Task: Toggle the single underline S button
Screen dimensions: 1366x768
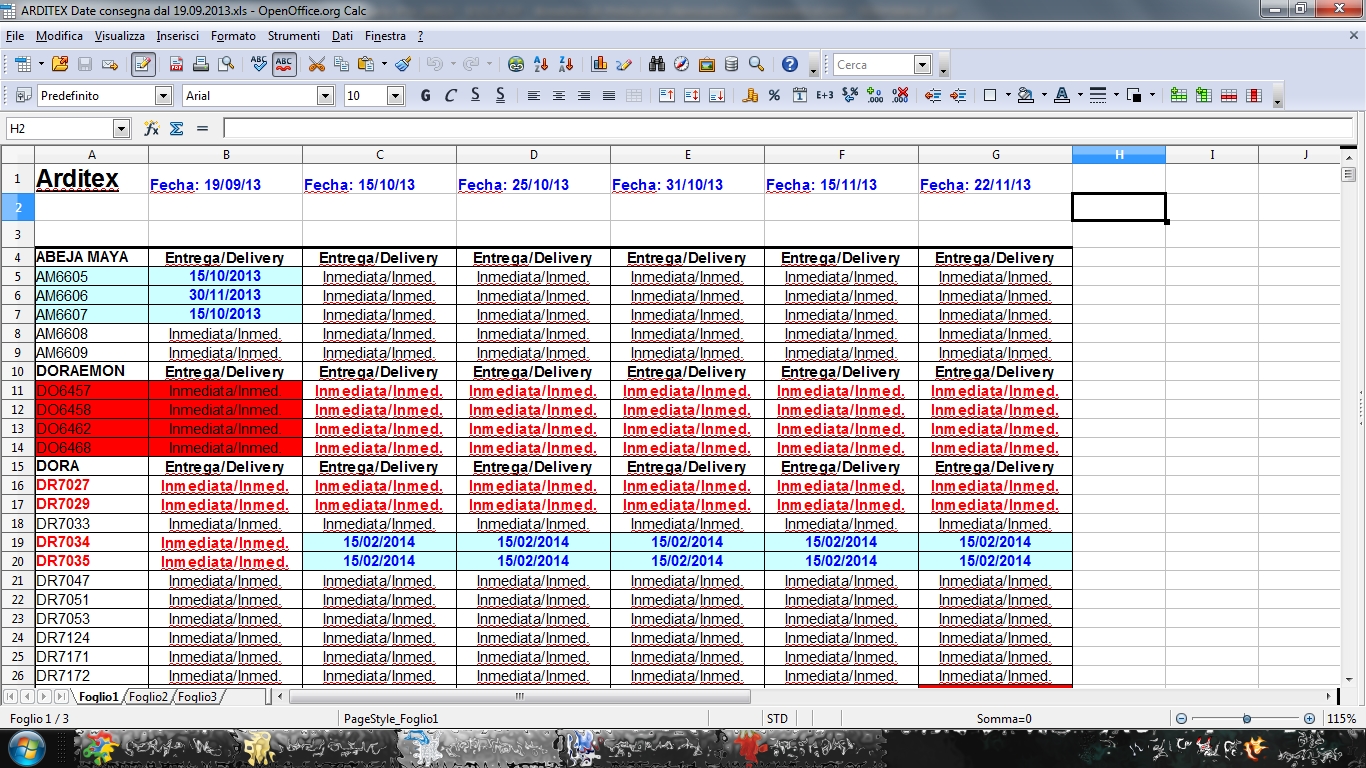Action: point(475,96)
